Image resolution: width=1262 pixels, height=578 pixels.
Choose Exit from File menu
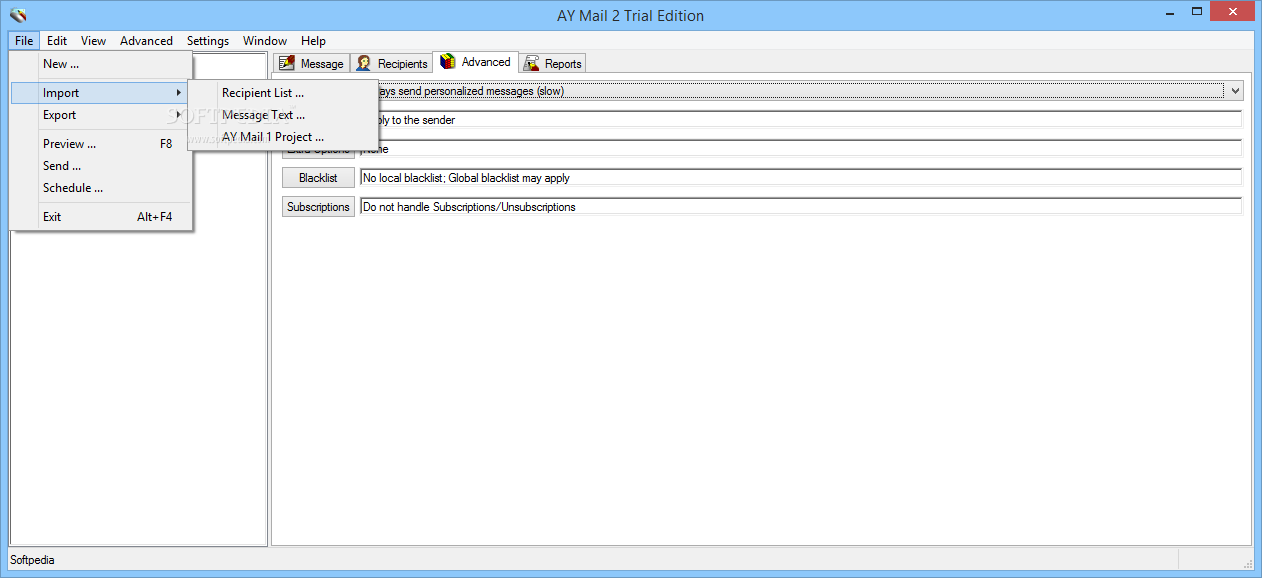(101, 217)
